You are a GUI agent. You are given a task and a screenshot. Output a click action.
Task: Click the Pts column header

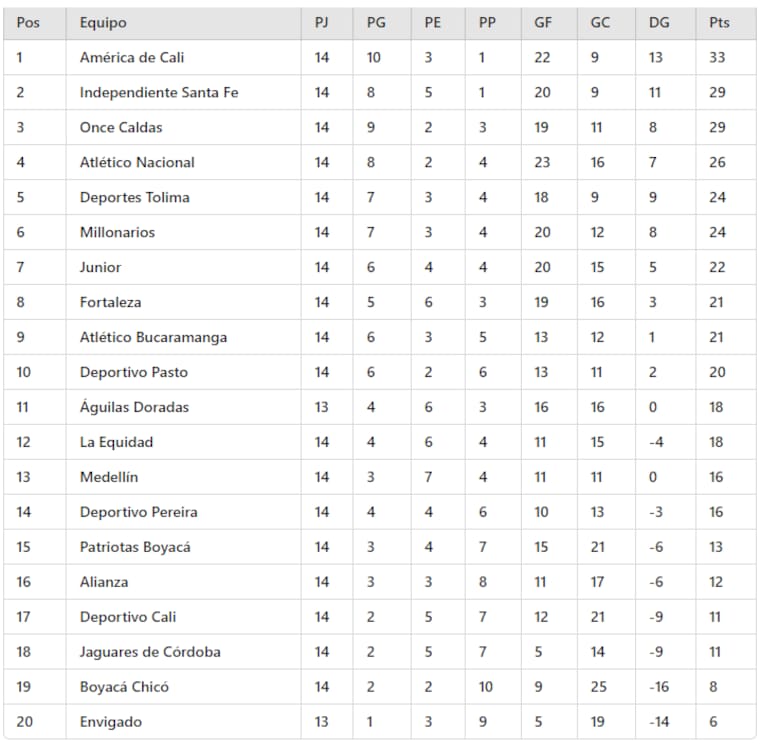[719, 23]
